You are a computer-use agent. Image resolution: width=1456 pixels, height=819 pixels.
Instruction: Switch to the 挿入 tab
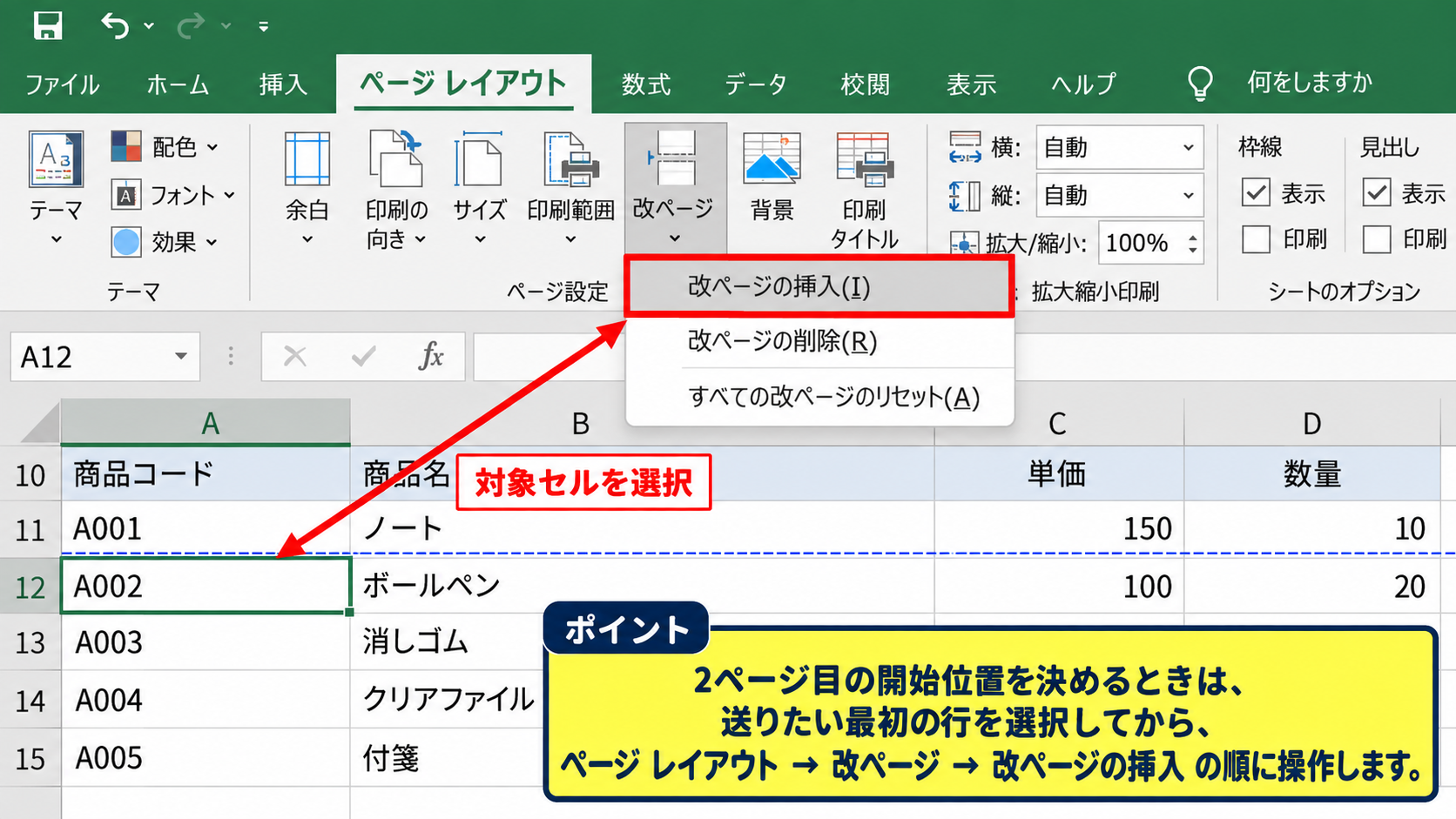[283, 84]
